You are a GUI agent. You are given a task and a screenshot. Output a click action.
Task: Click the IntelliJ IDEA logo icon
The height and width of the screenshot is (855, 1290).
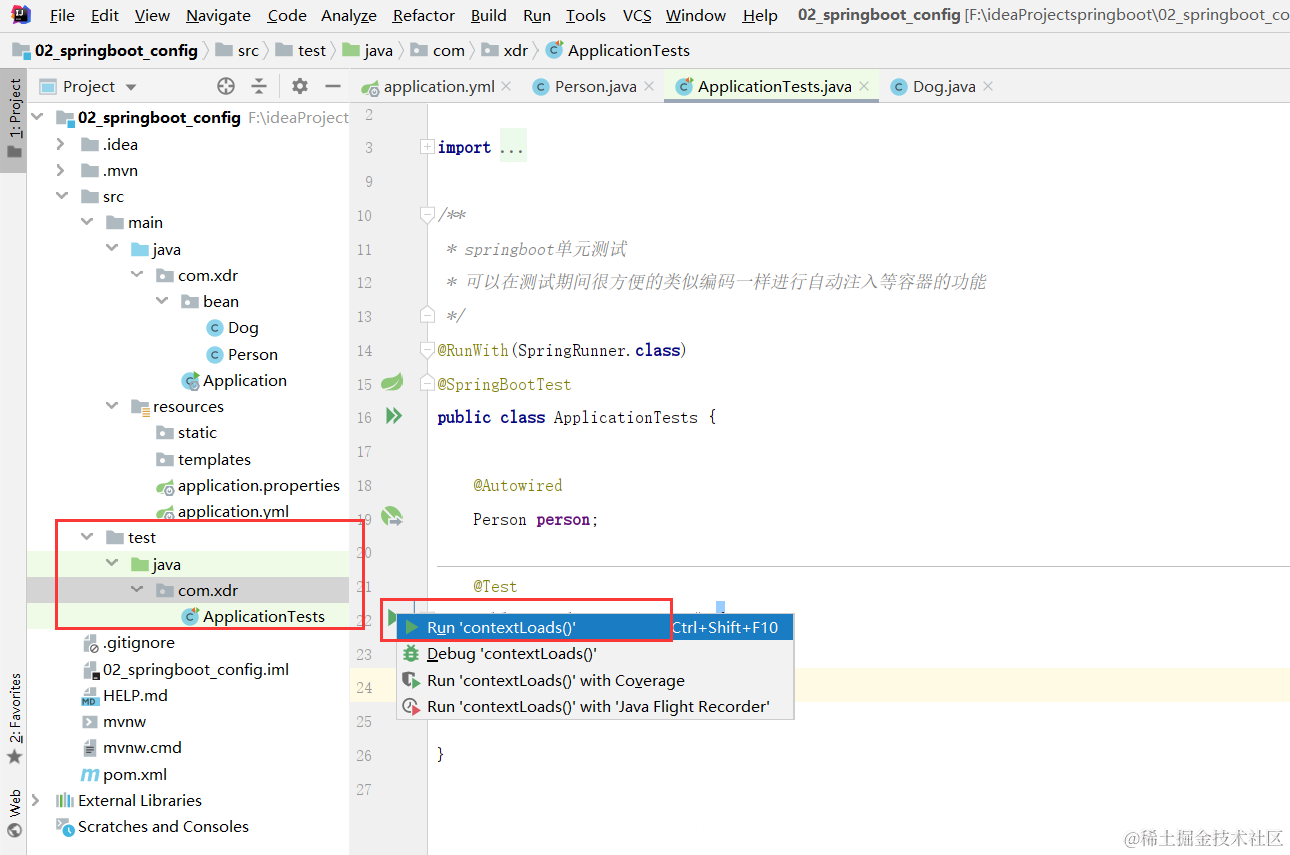pos(22,14)
